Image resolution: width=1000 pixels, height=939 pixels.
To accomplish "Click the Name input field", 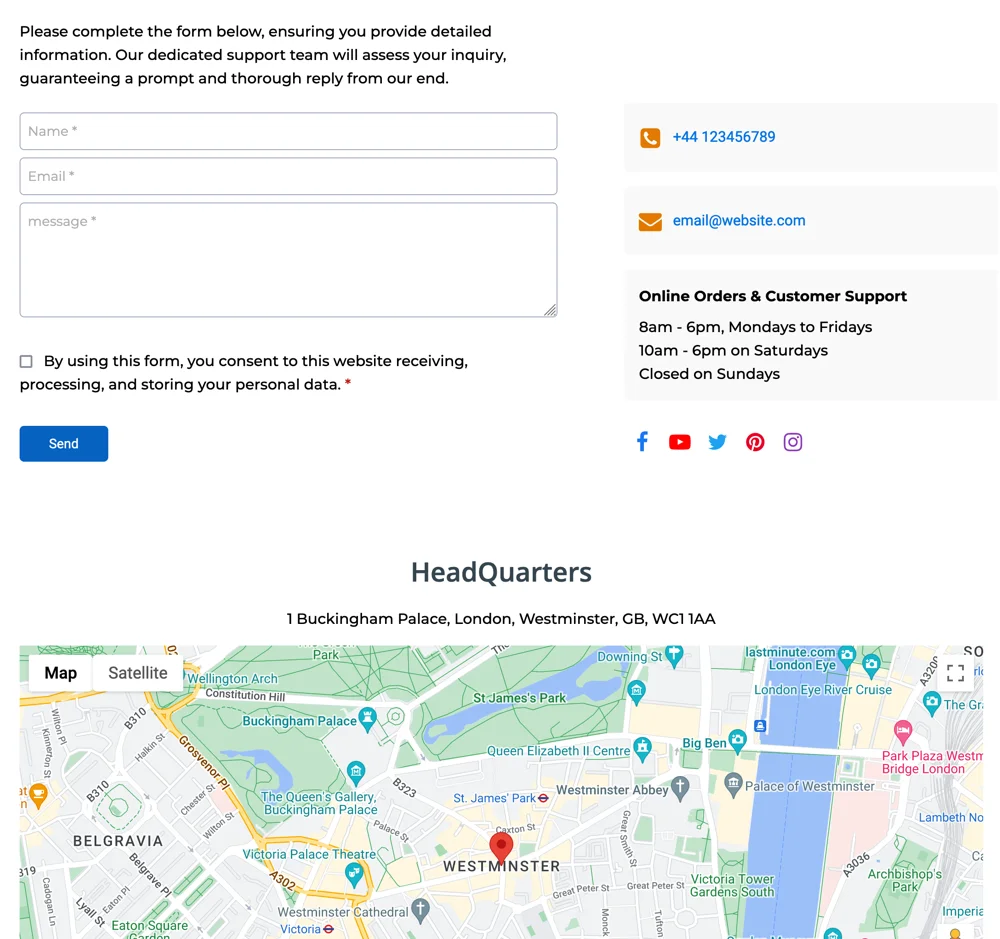I will pos(288,131).
